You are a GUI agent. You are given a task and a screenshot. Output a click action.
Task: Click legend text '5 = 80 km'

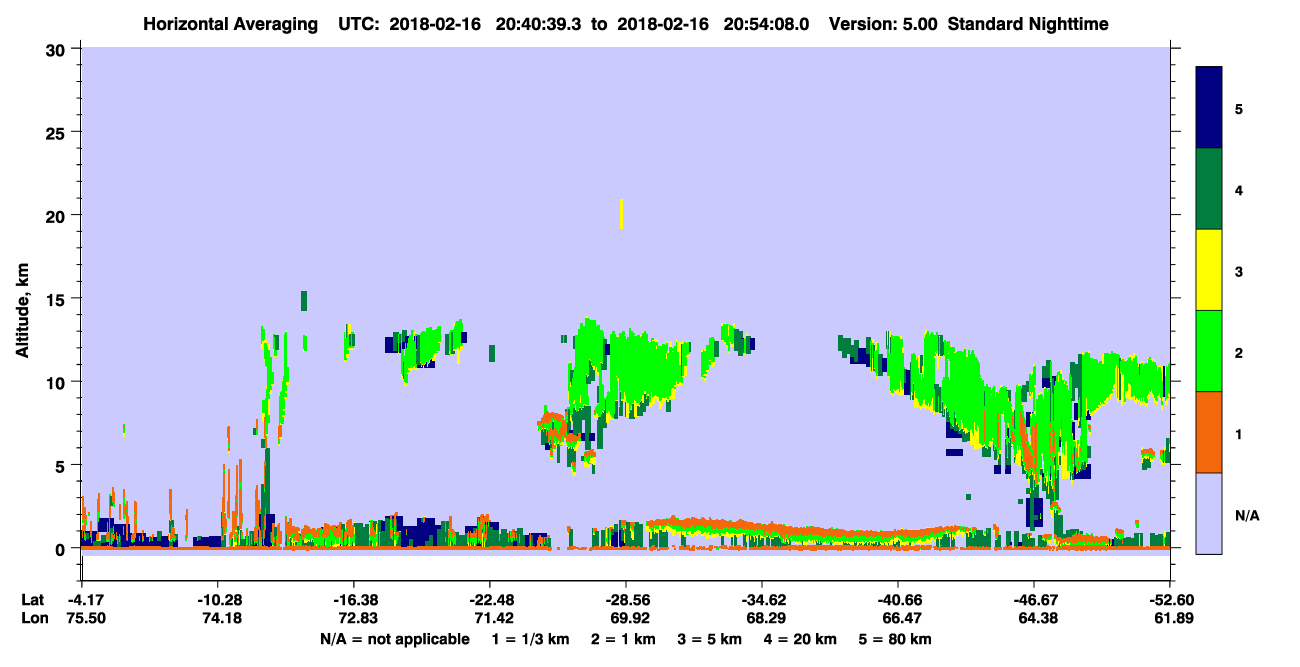tap(895, 639)
